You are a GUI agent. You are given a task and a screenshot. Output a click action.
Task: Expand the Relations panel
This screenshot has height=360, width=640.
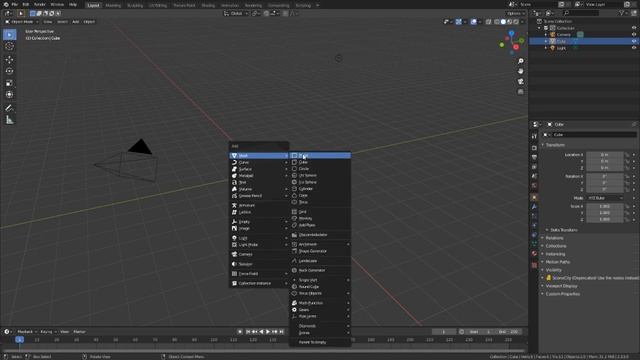coord(554,238)
